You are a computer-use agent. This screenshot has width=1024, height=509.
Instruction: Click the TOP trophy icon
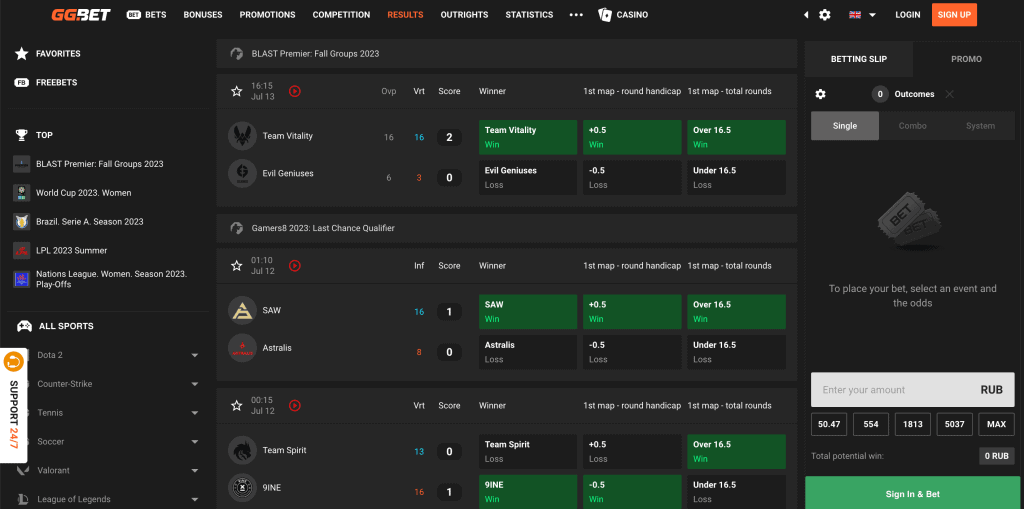tap(22, 135)
